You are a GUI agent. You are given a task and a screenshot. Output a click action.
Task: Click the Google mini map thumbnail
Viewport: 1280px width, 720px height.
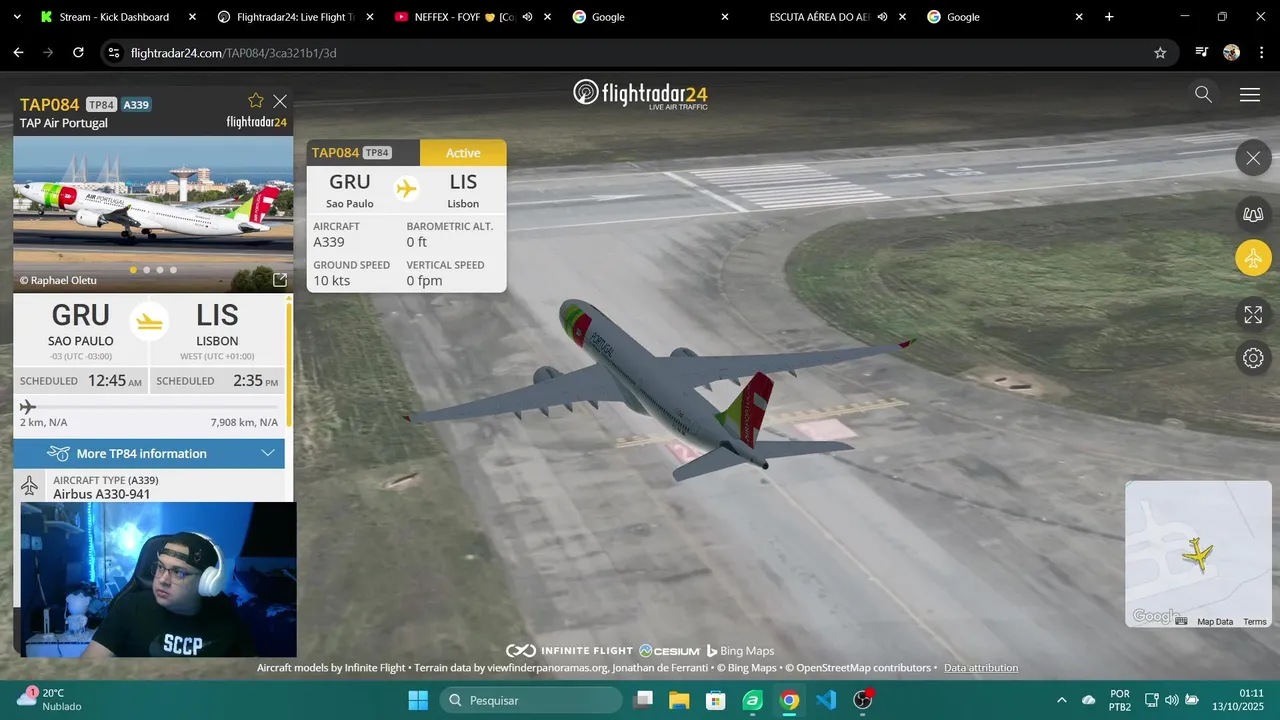click(x=1198, y=554)
